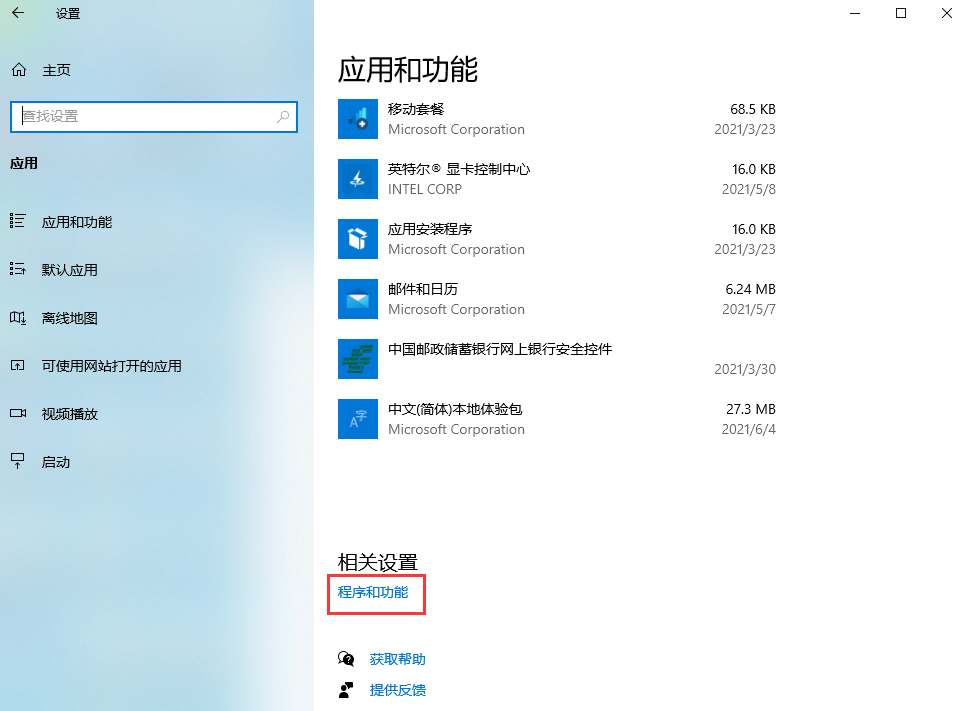Click the 2021/5/7 install date
The image size is (961, 711).
tap(748, 310)
